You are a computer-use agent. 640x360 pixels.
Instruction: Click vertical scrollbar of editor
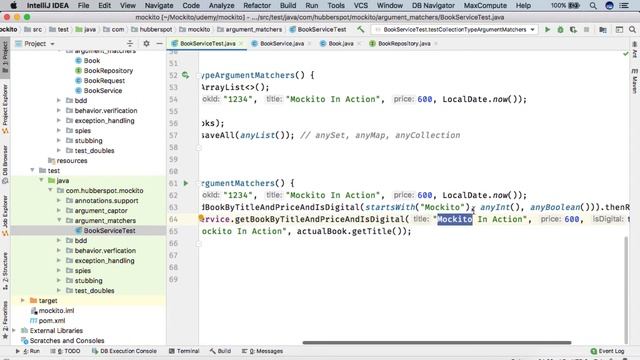(x=627, y=290)
